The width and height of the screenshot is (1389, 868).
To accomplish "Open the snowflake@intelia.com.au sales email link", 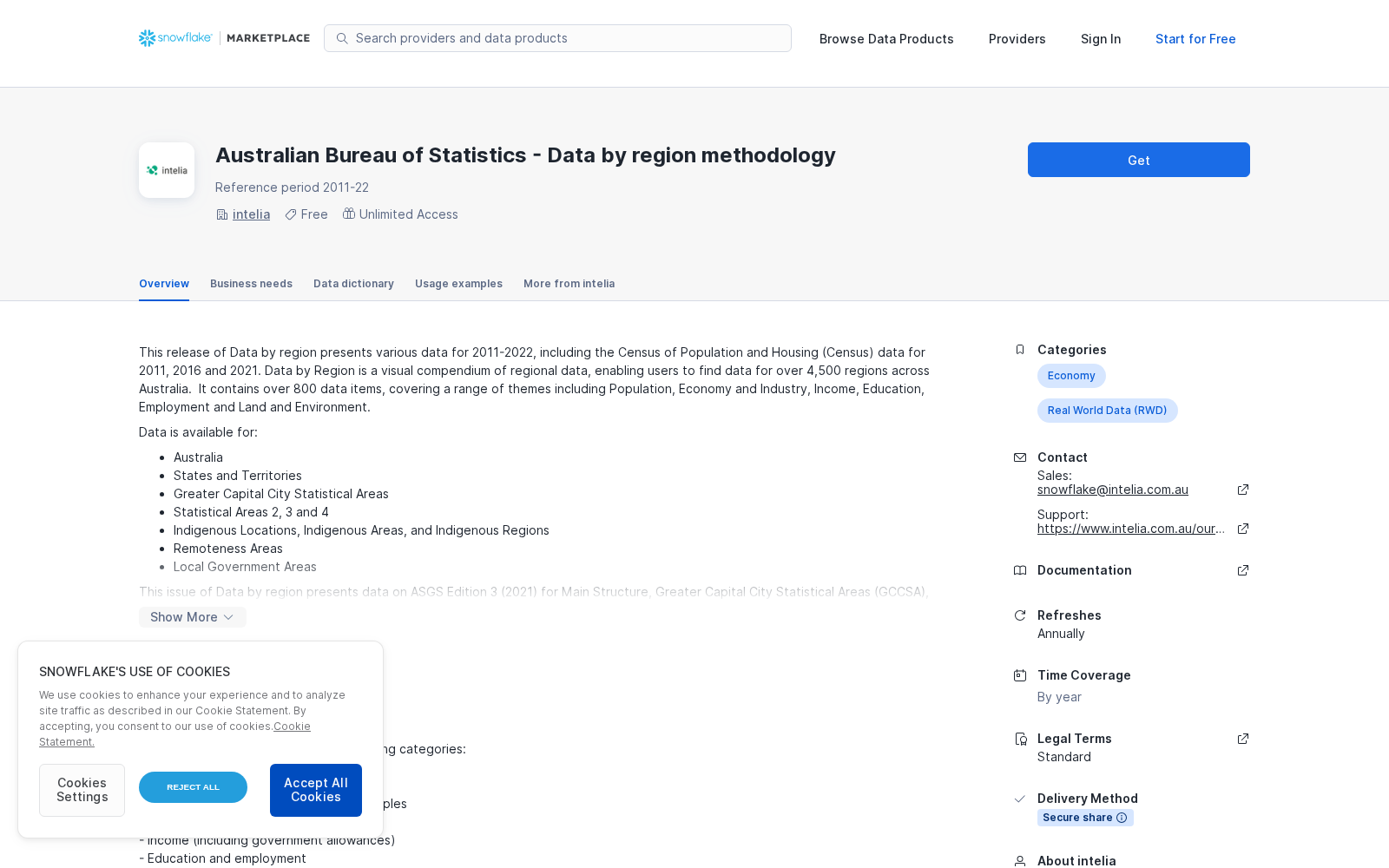I will [x=1113, y=490].
